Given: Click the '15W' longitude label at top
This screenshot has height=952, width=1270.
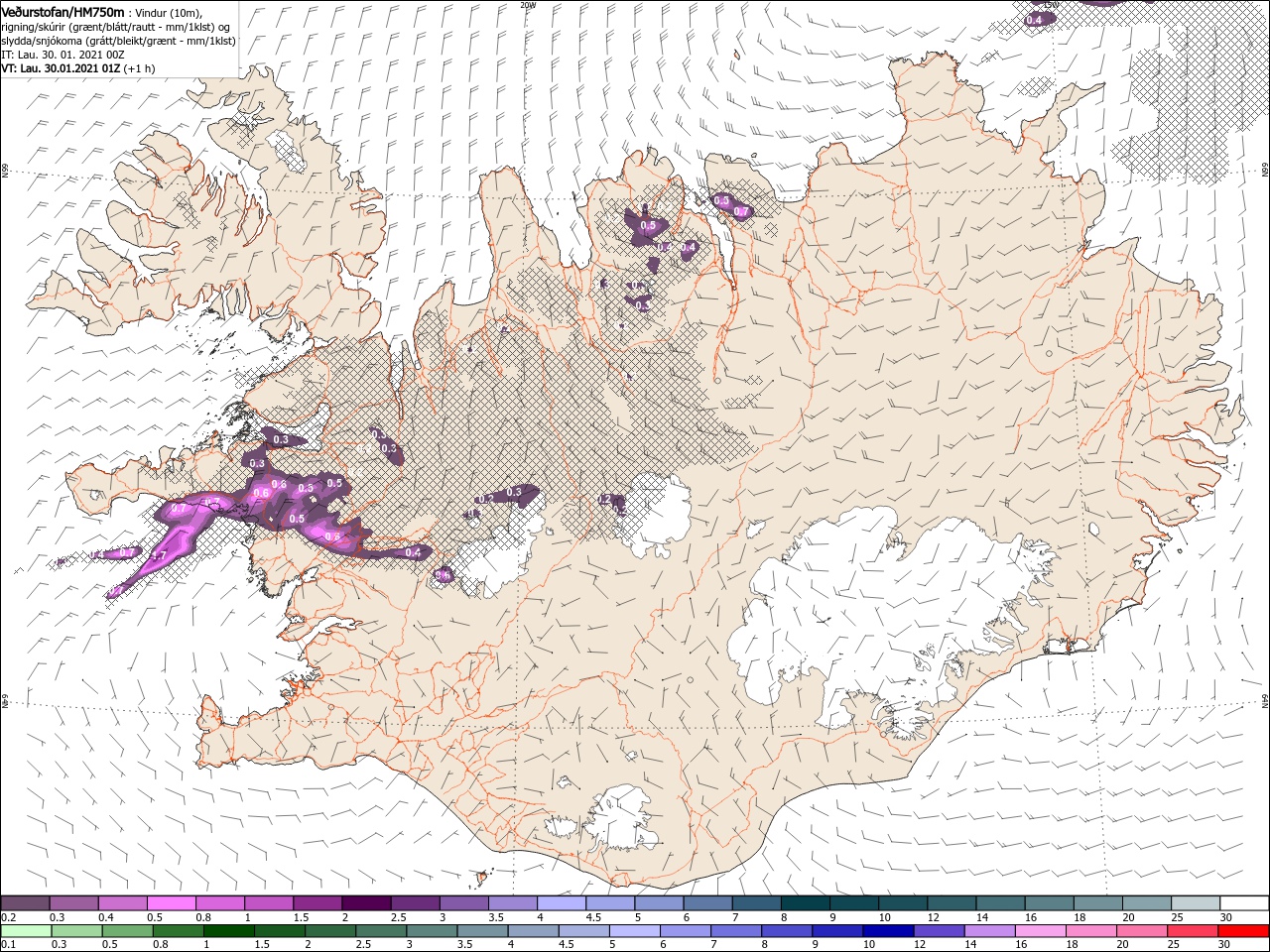Looking at the screenshot, I should 1051,4.
